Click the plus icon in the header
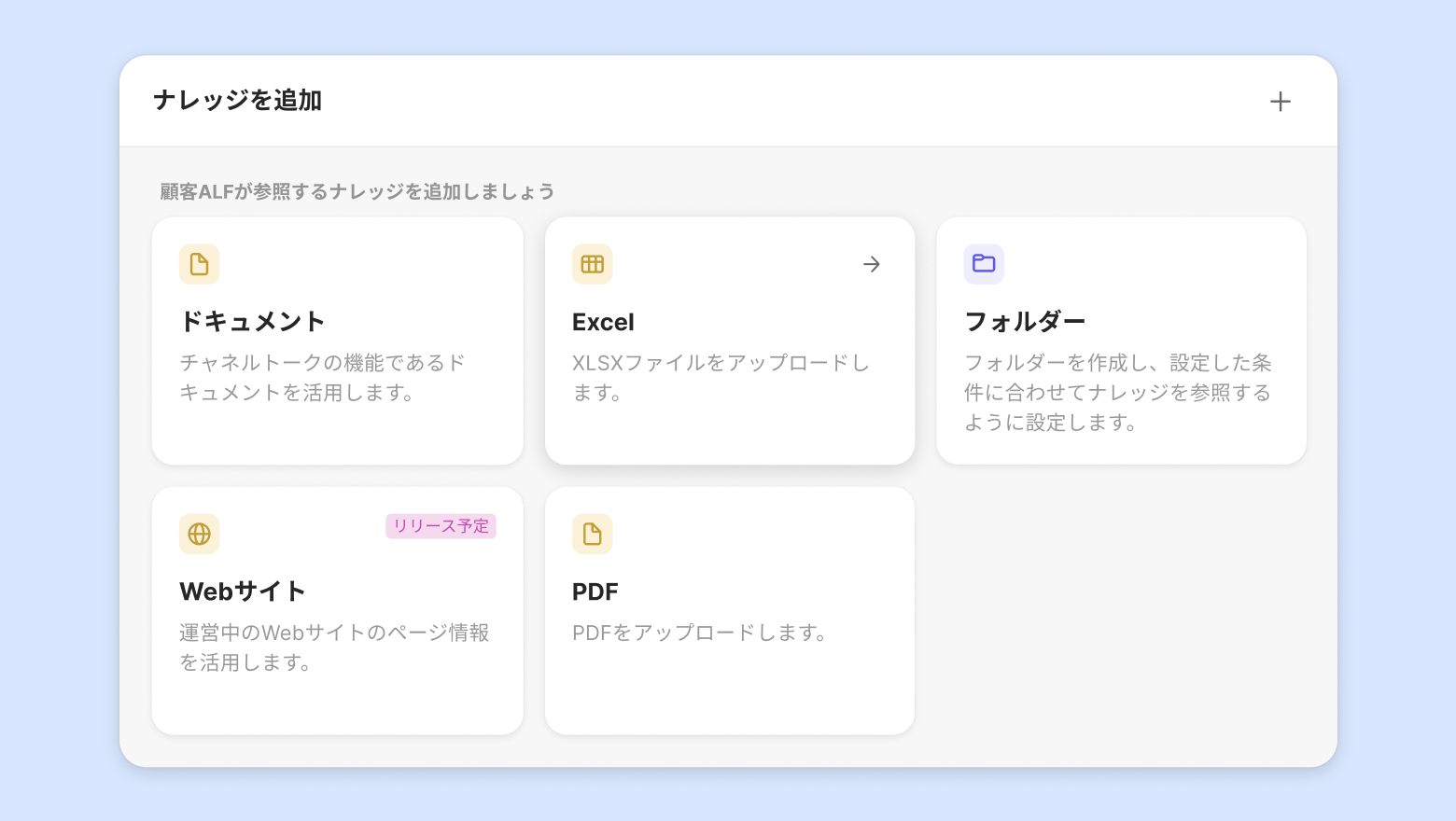1456x821 pixels. tap(1280, 102)
